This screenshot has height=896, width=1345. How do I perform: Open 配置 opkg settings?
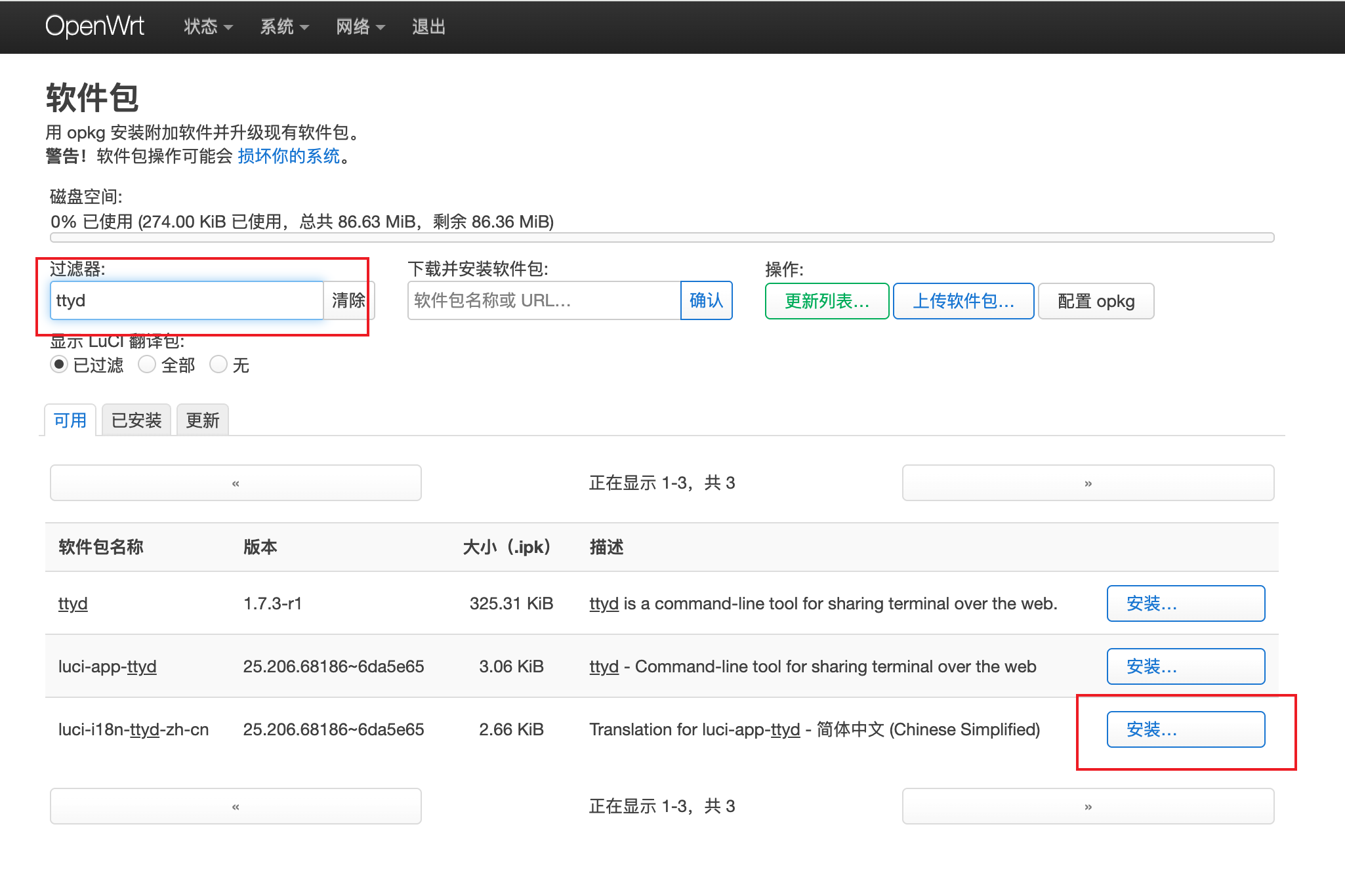(1096, 301)
